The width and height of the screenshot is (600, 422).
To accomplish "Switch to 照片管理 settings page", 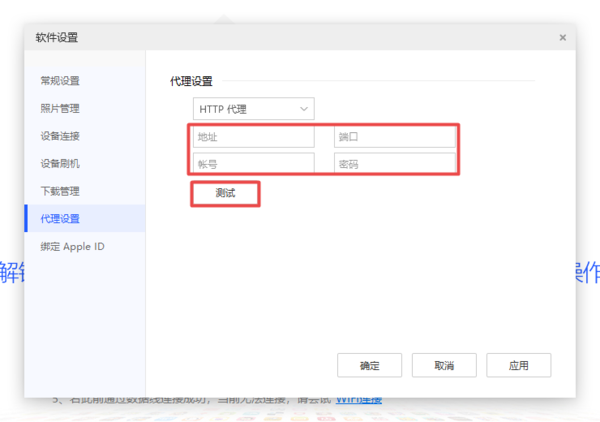I will click(x=60, y=108).
